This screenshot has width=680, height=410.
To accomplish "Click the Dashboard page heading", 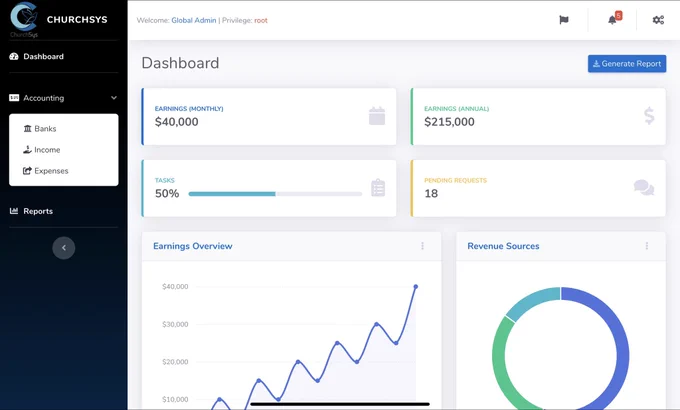I will click(180, 63).
